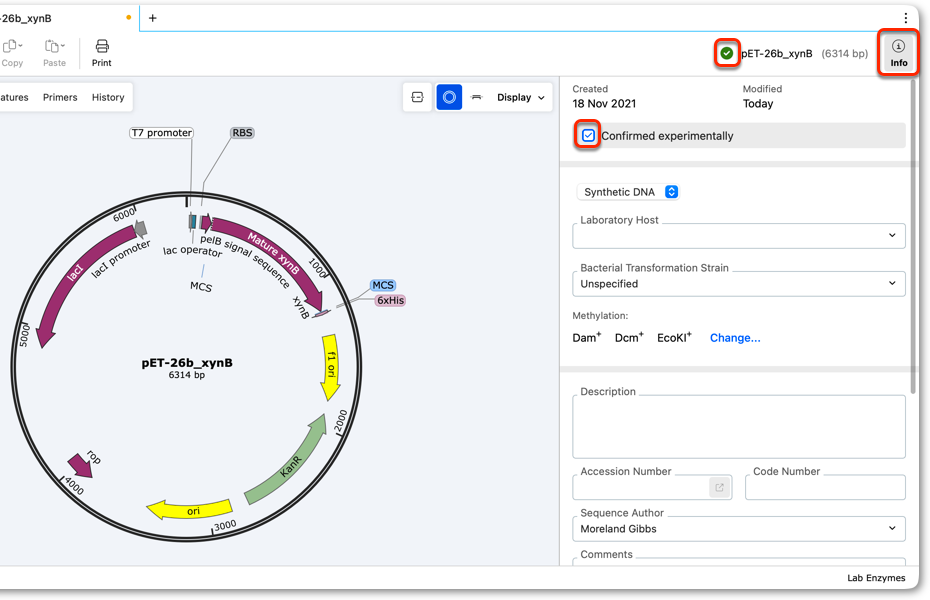Click the RBS feature label
Screen dimensions: 930x600
[x=242, y=133]
